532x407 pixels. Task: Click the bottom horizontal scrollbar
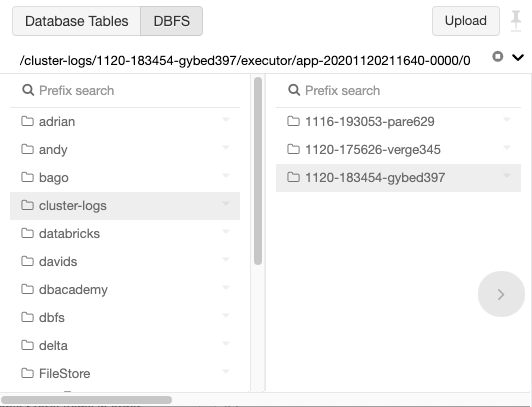[x=86, y=400]
